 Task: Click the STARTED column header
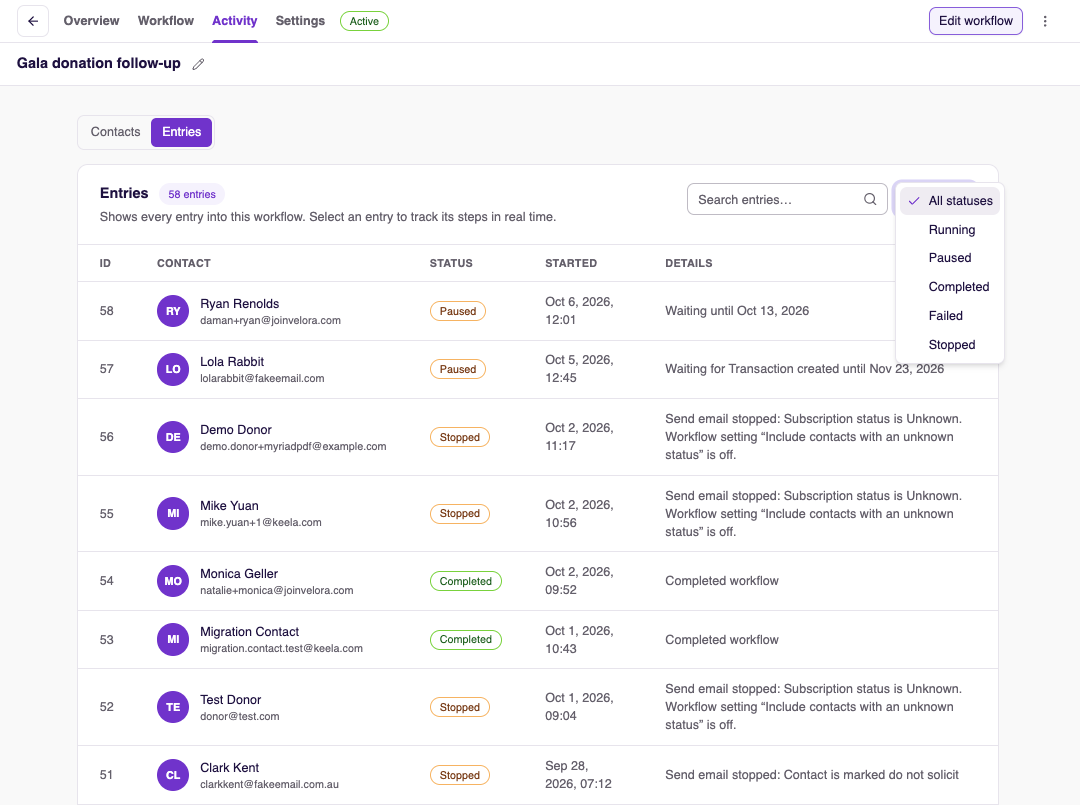(x=571, y=263)
